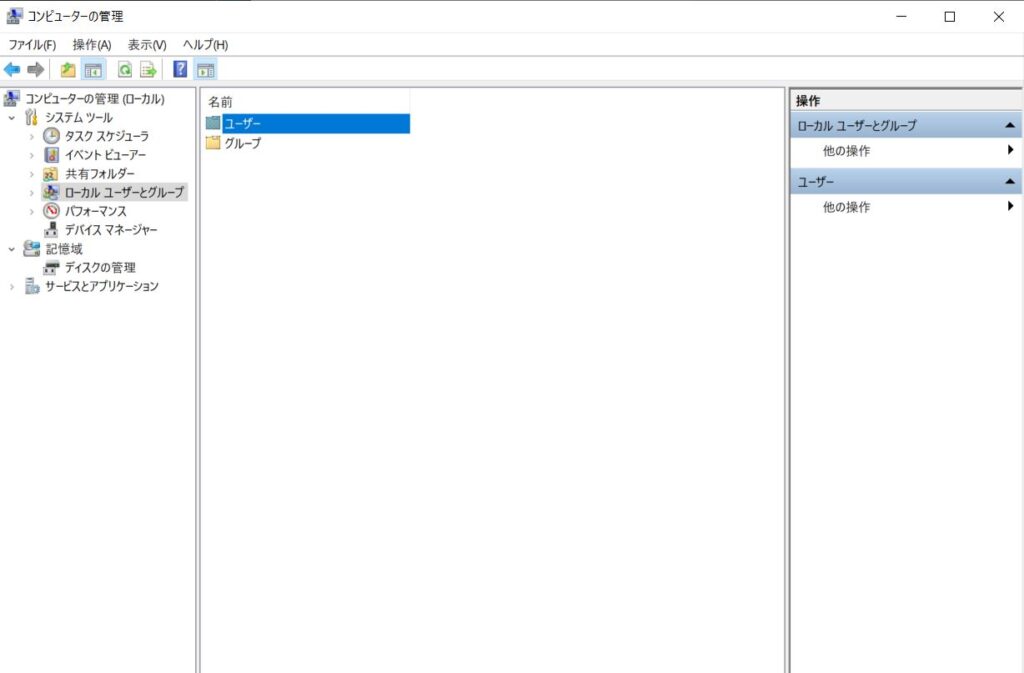The width and height of the screenshot is (1024, 673).
Task: Open the ヘルプ(H) menu
Action: click(205, 45)
